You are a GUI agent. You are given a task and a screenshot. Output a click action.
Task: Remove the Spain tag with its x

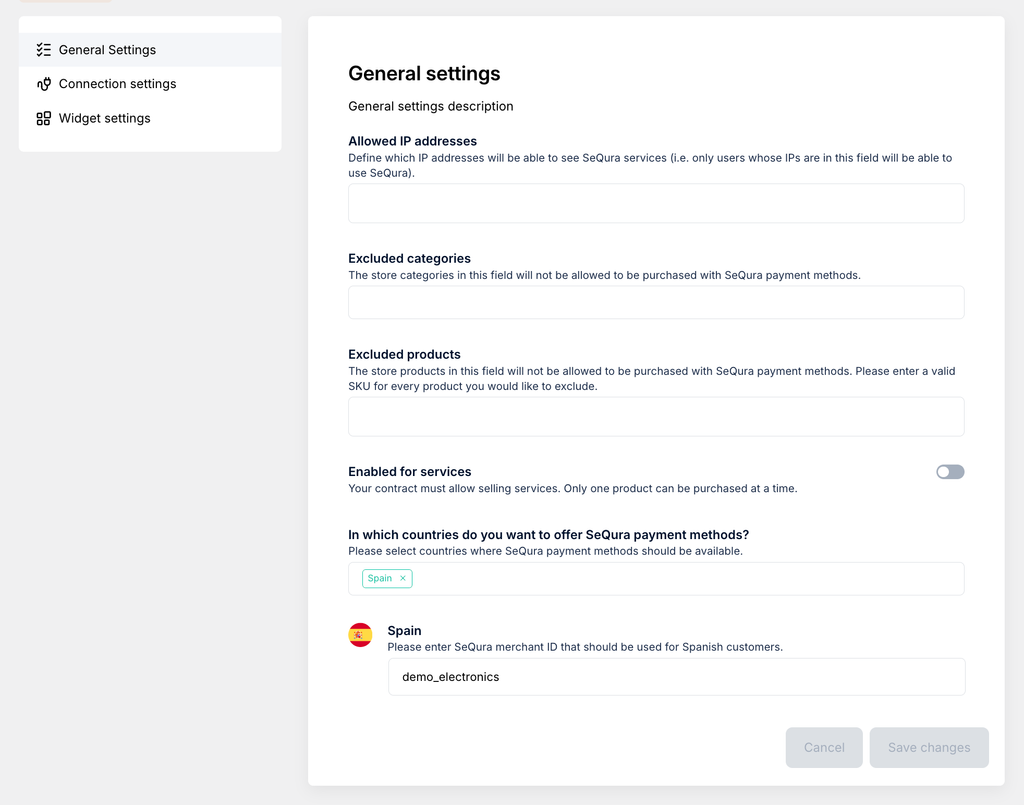[403, 578]
